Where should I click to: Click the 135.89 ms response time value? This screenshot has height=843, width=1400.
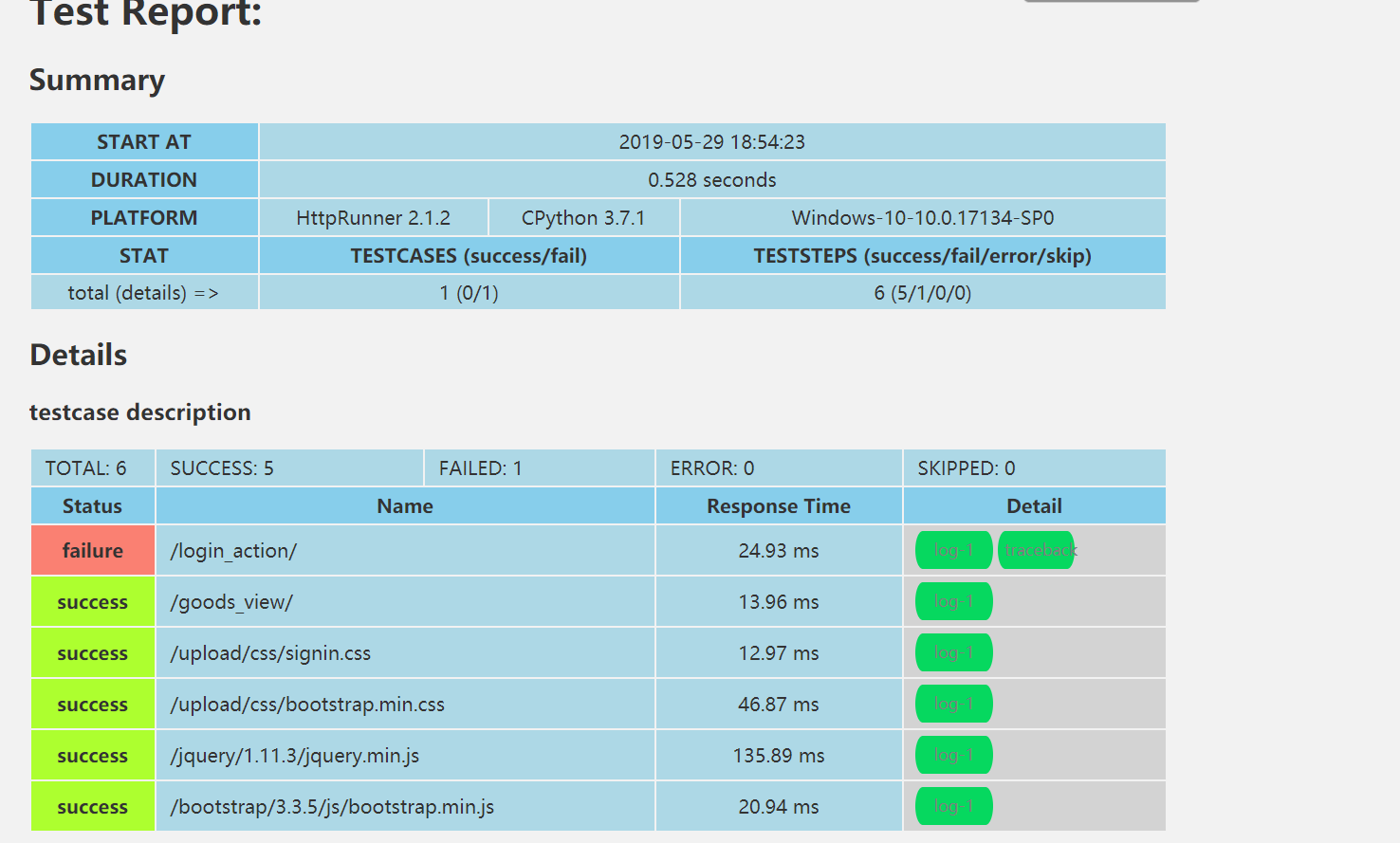(778, 756)
